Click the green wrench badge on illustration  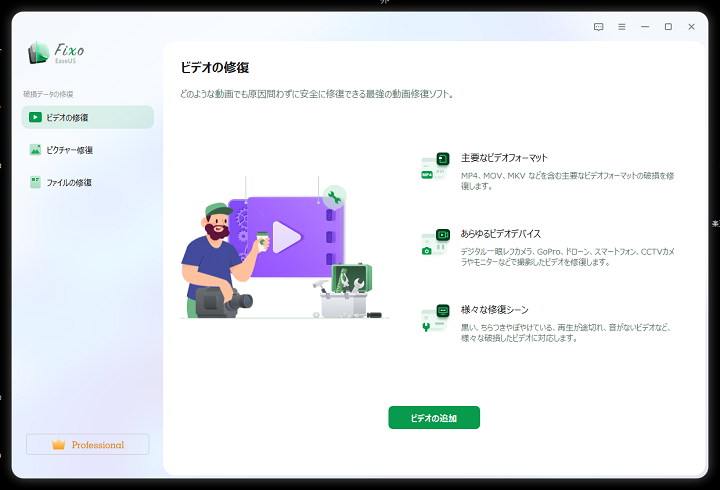tap(334, 197)
